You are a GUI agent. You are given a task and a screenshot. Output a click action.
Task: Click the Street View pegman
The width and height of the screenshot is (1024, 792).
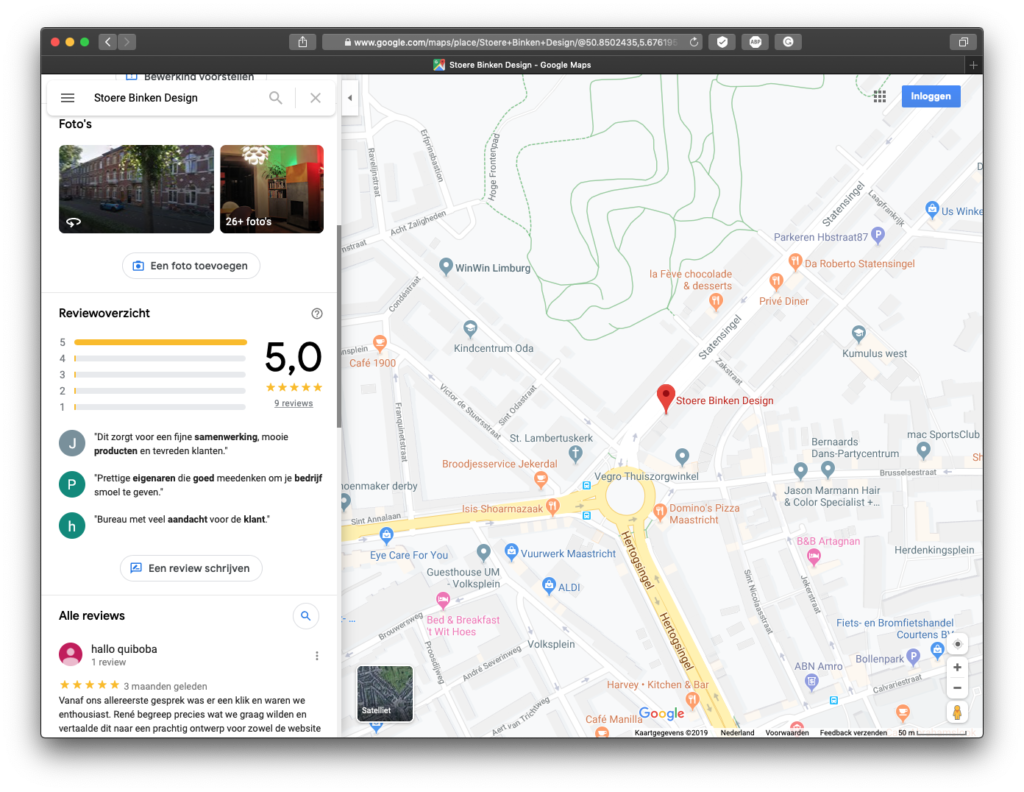click(957, 712)
